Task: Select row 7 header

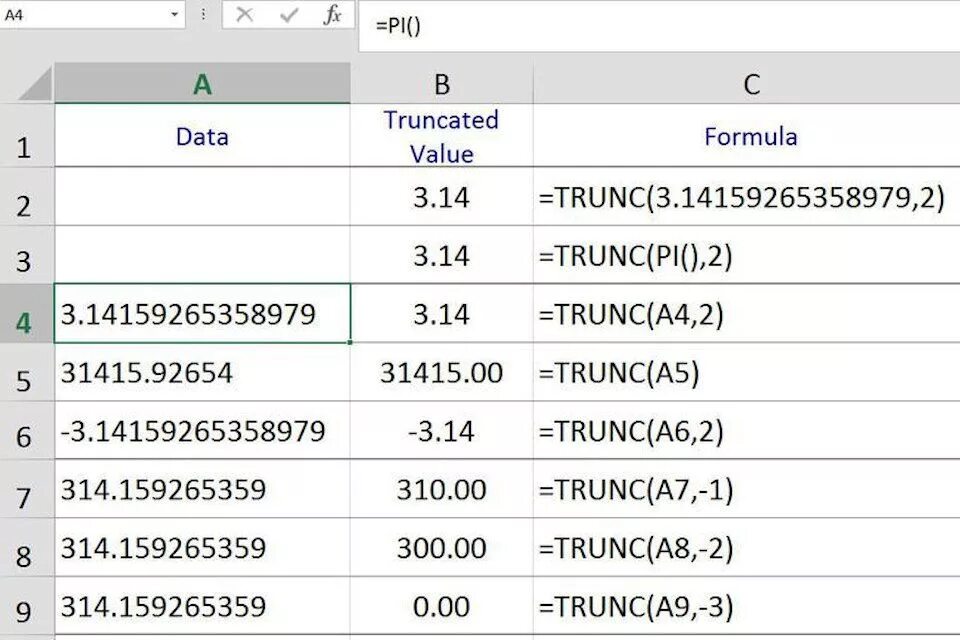Action: 26,490
